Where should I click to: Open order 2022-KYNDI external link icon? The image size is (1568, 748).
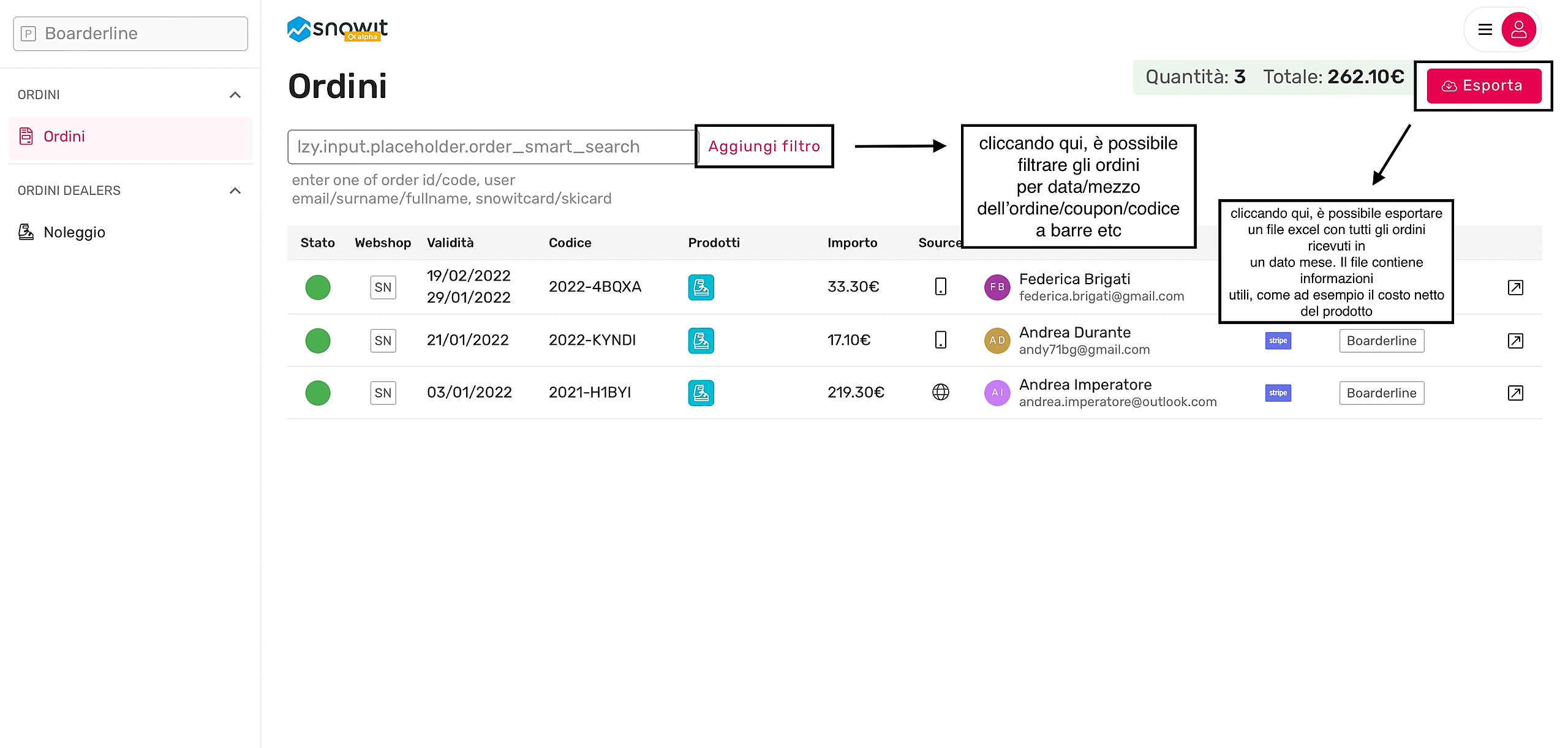point(1515,341)
